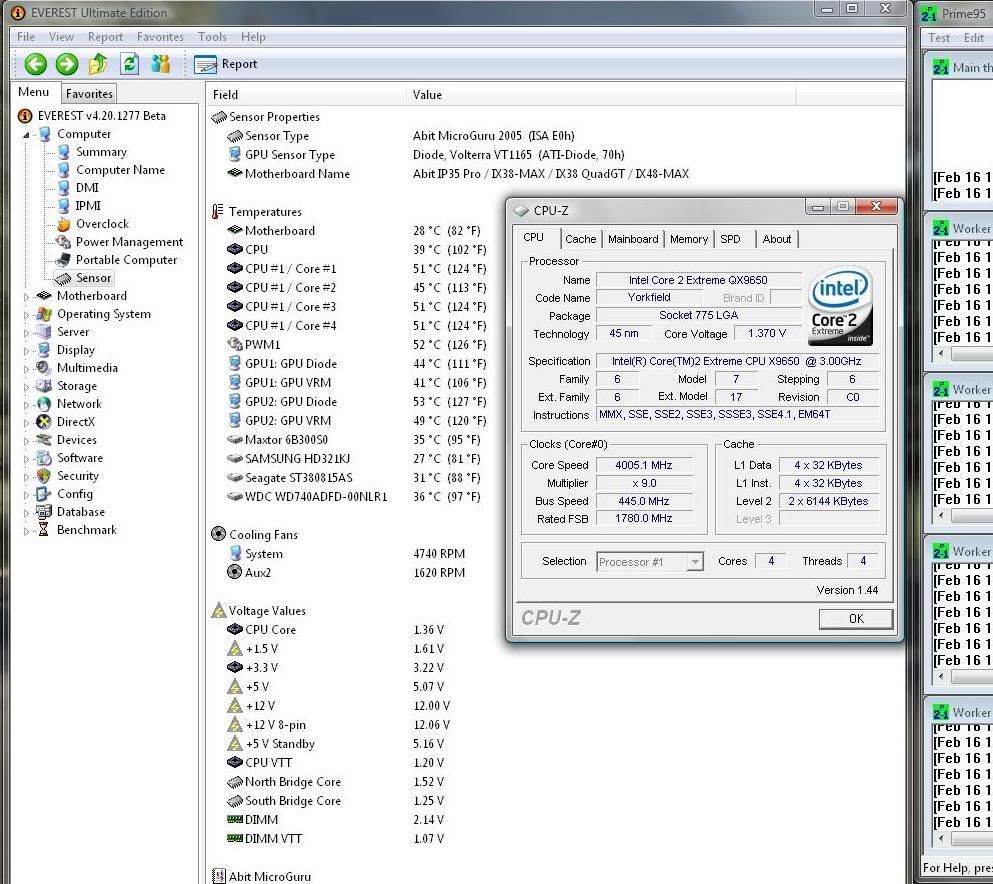Open the View menu in EVEREST
Viewport: 993px width, 884px height.
[61, 37]
